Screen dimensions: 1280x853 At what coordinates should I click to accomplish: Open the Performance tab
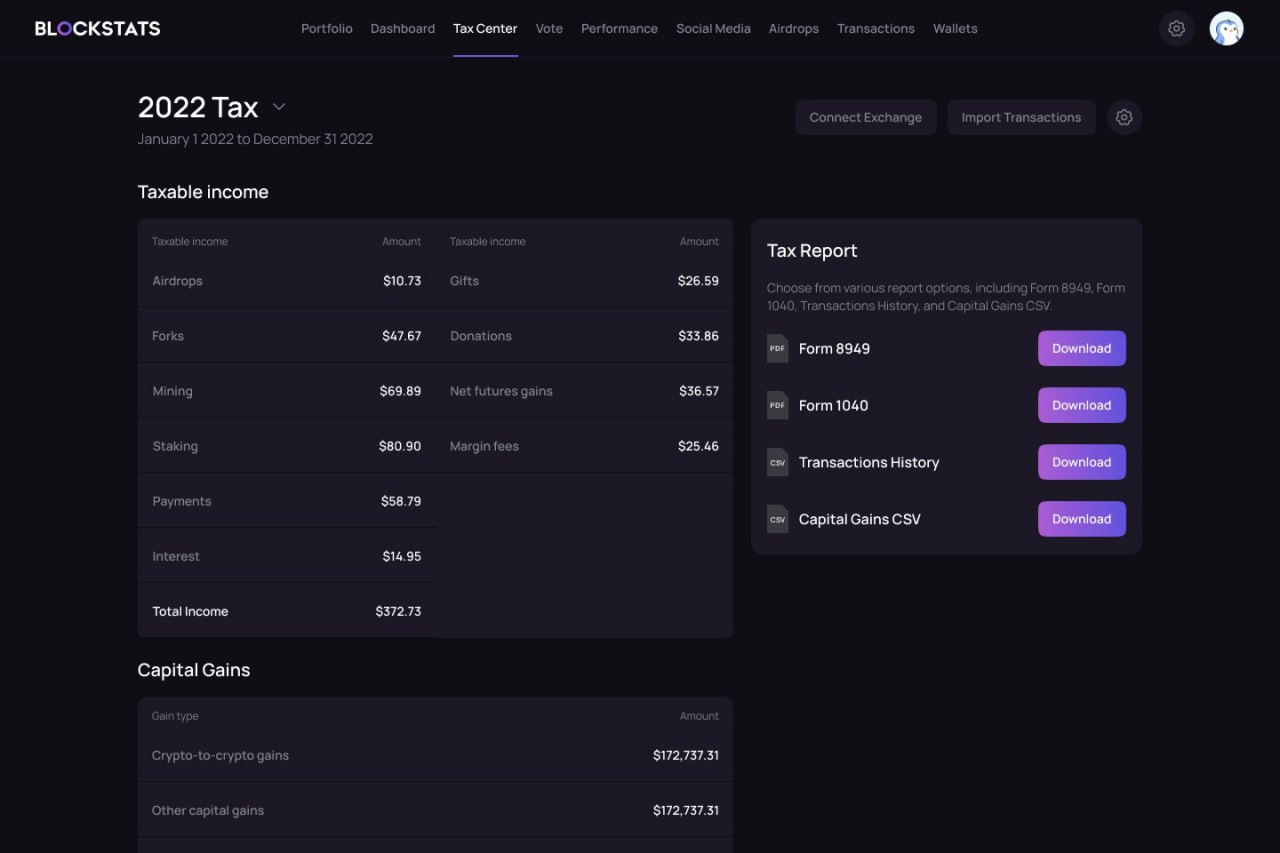pyautogui.click(x=619, y=28)
